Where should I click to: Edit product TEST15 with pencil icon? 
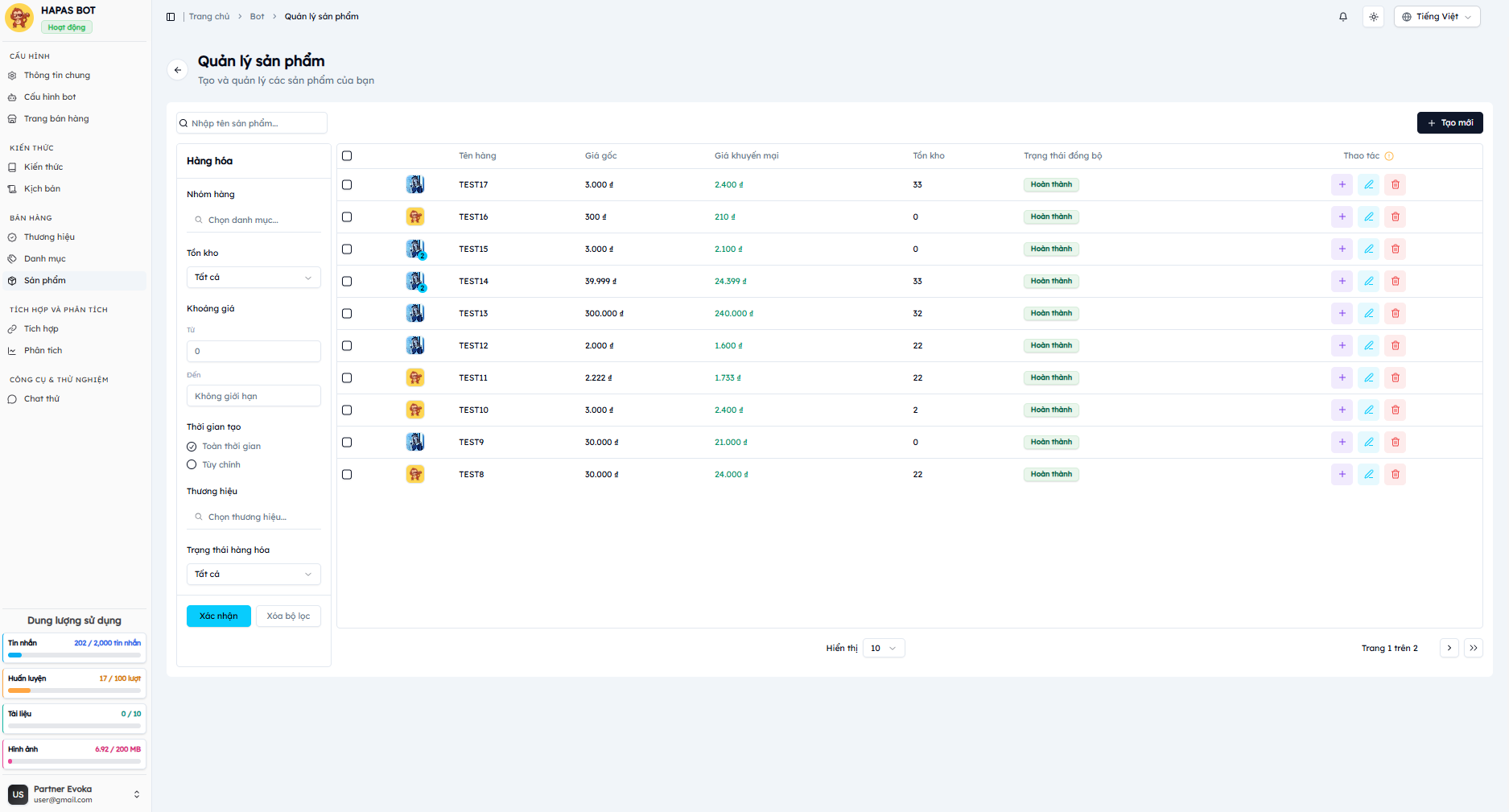click(x=1368, y=249)
